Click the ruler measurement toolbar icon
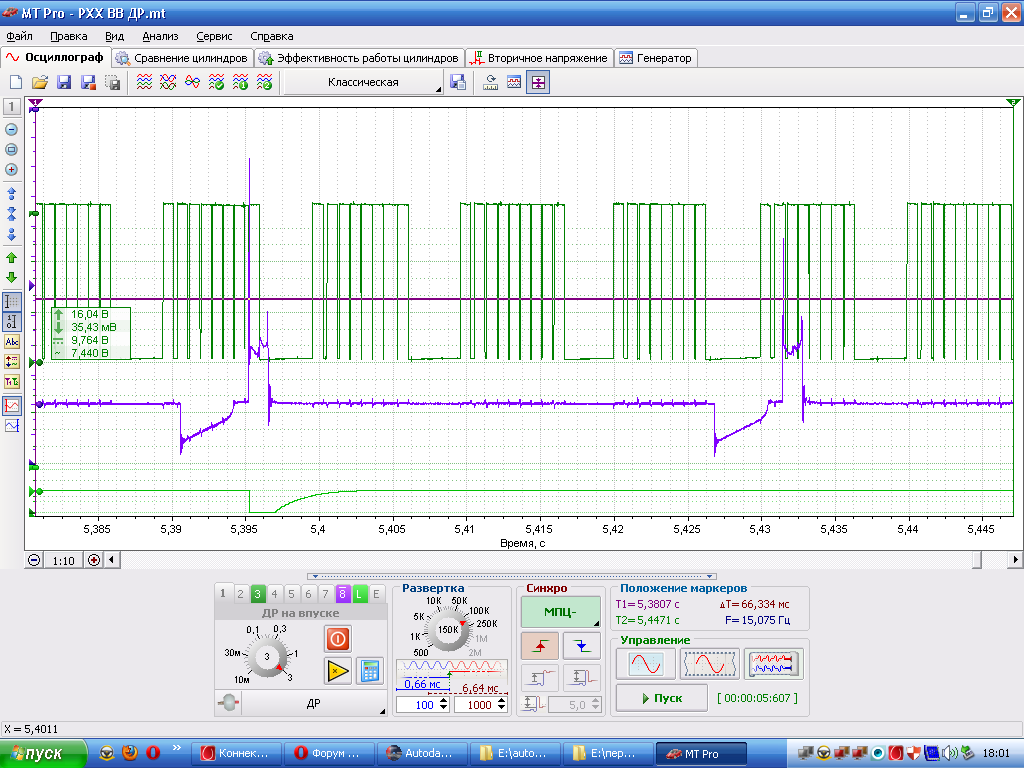1024x768 pixels. click(x=490, y=82)
